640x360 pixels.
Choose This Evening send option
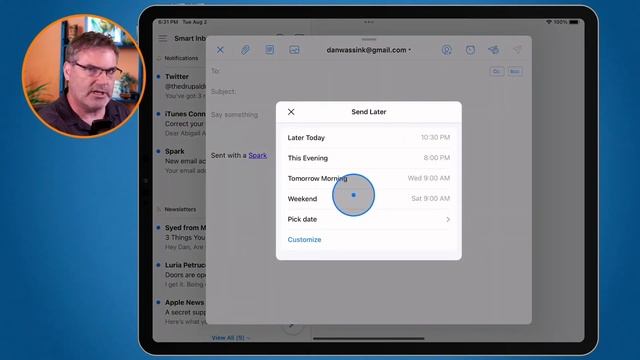pyautogui.click(x=369, y=158)
